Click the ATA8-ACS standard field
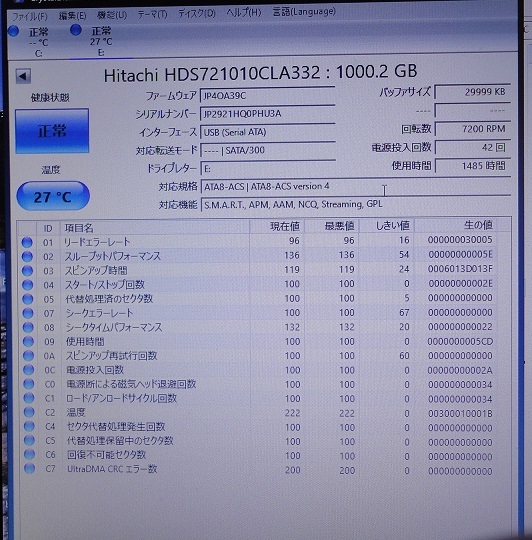 click(x=355, y=187)
